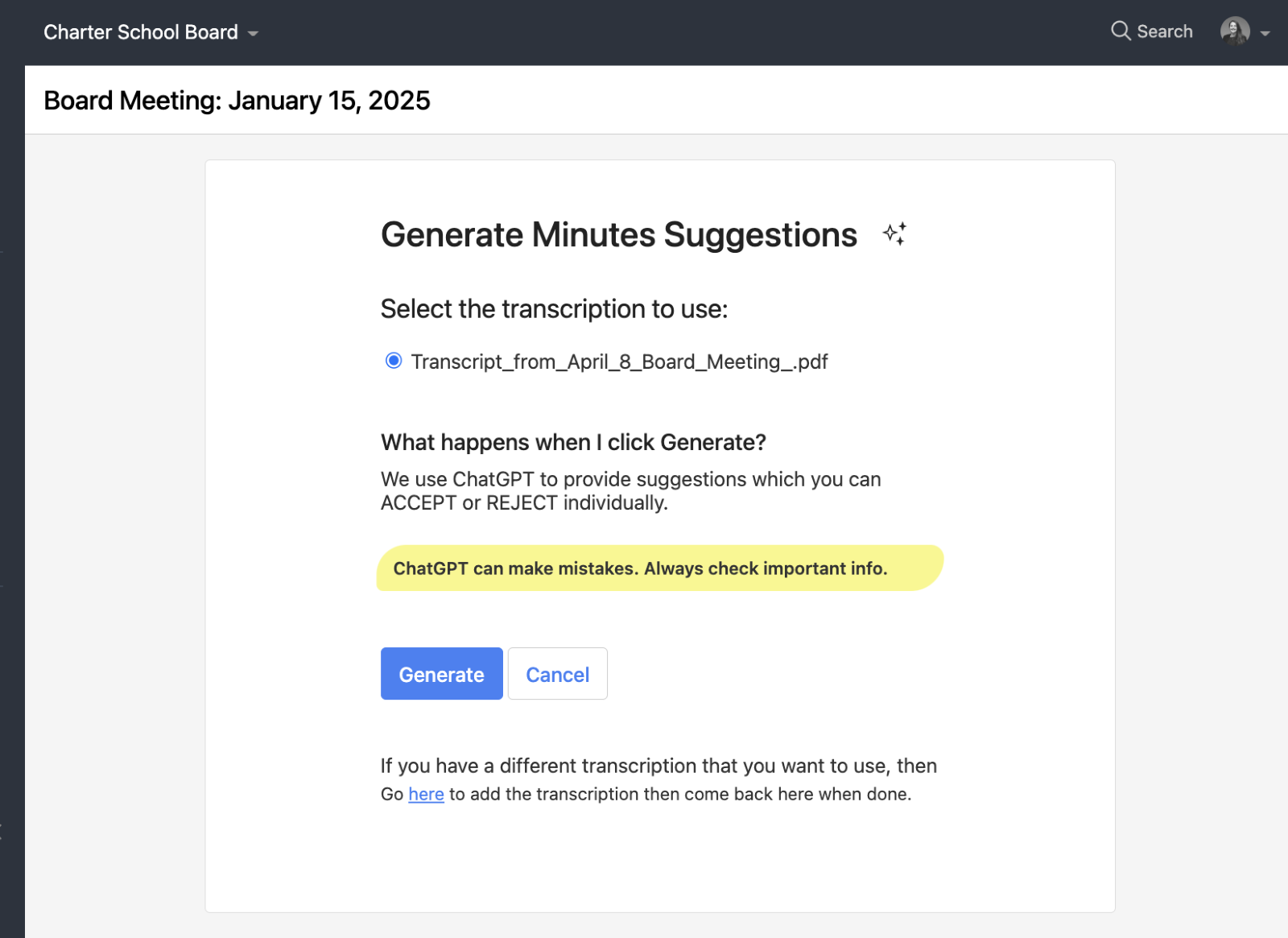This screenshot has height=938, width=1288.
Task: Click the yellow ChatGPT mistakes warning banner
Action: point(660,568)
